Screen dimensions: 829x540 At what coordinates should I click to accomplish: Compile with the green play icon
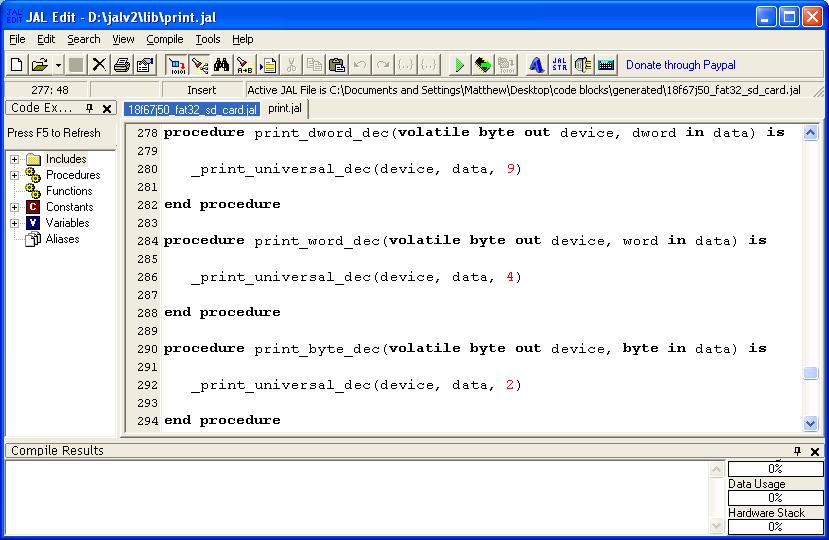459,65
